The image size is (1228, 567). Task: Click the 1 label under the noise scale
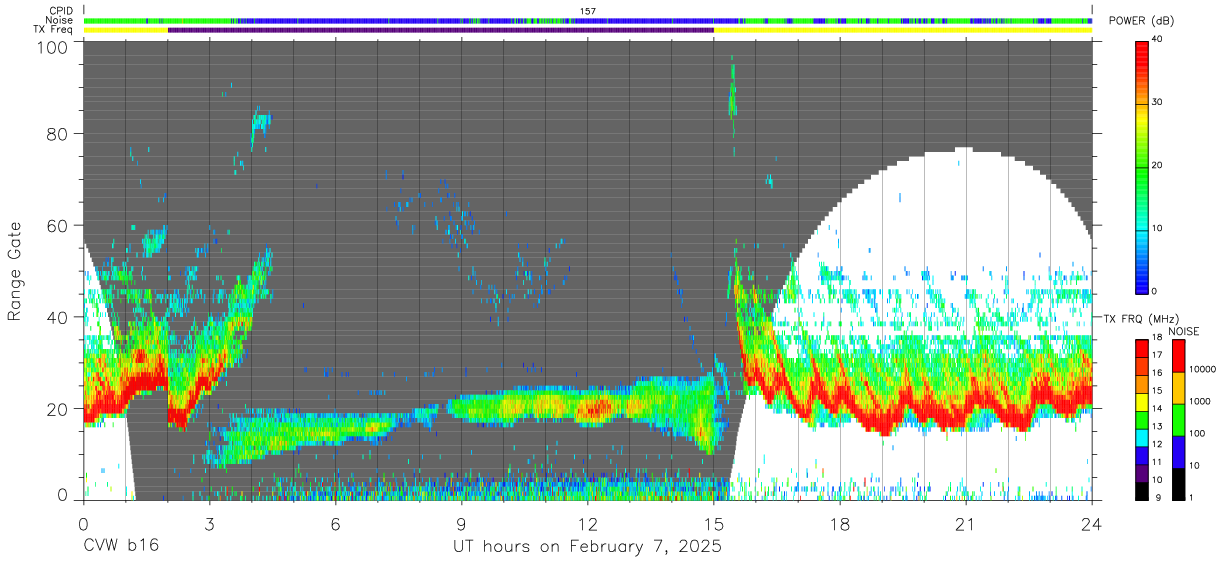click(1189, 497)
